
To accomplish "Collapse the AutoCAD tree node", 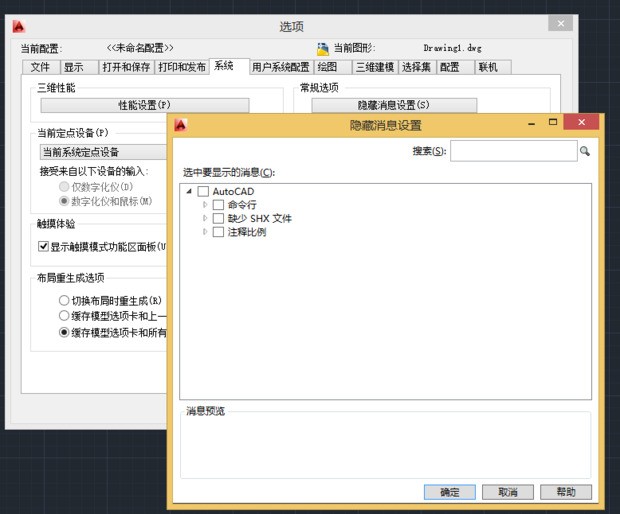I will pos(189,191).
